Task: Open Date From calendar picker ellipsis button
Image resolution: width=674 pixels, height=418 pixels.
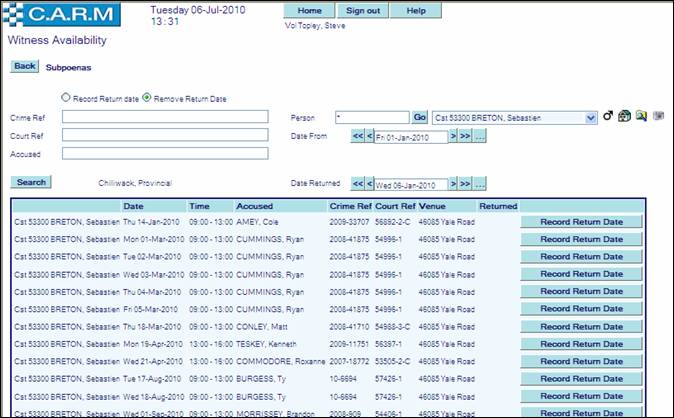Action: pos(480,137)
